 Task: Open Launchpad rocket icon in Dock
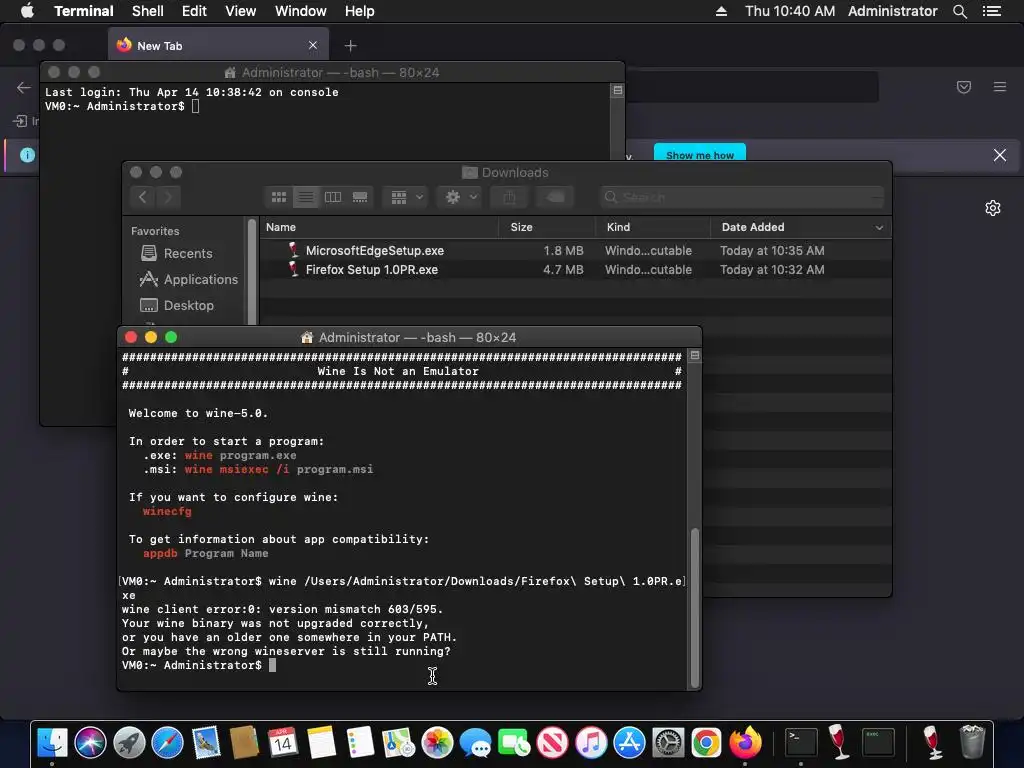pyautogui.click(x=129, y=743)
